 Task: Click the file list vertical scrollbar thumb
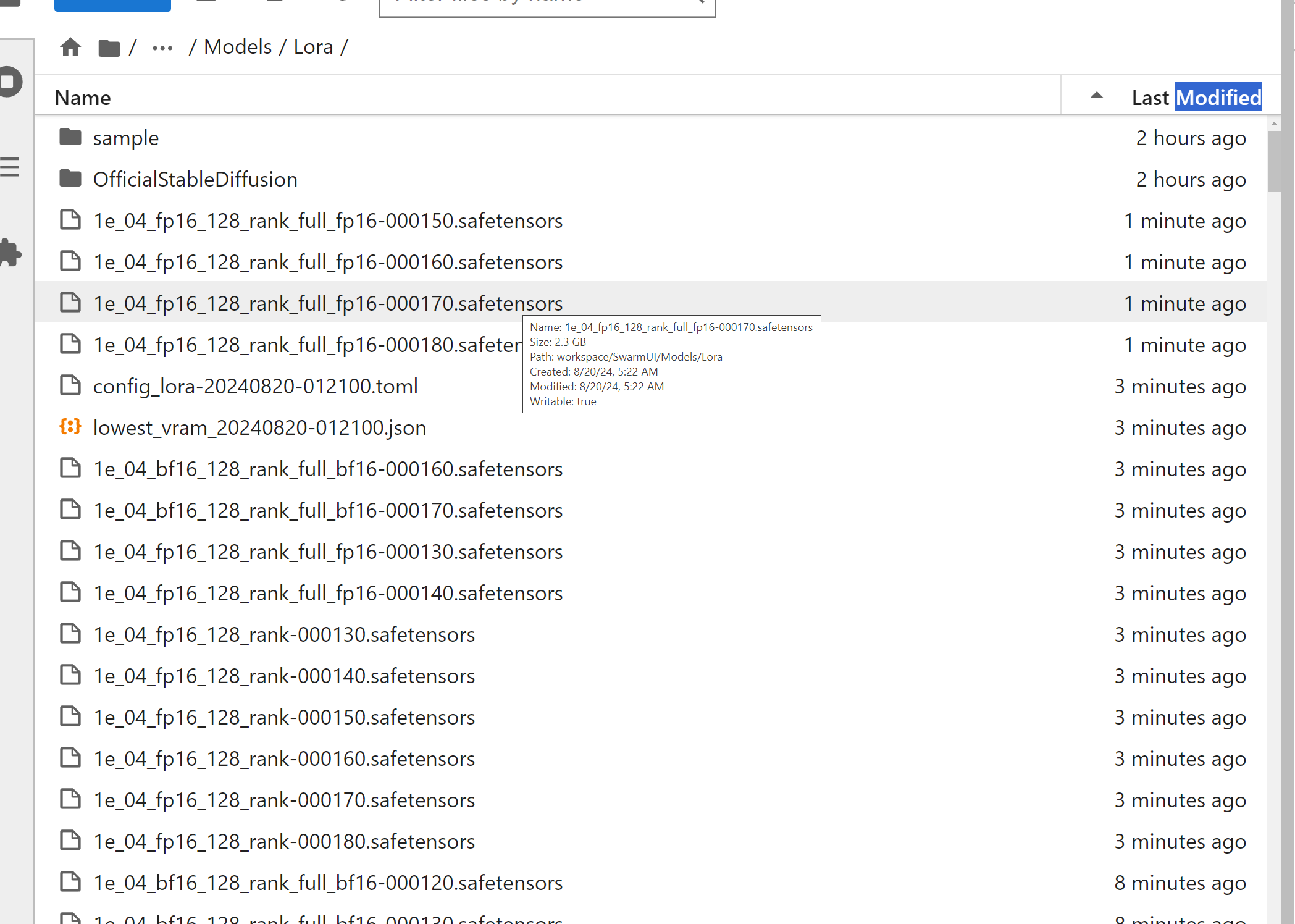pyautogui.click(x=1274, y=161)
